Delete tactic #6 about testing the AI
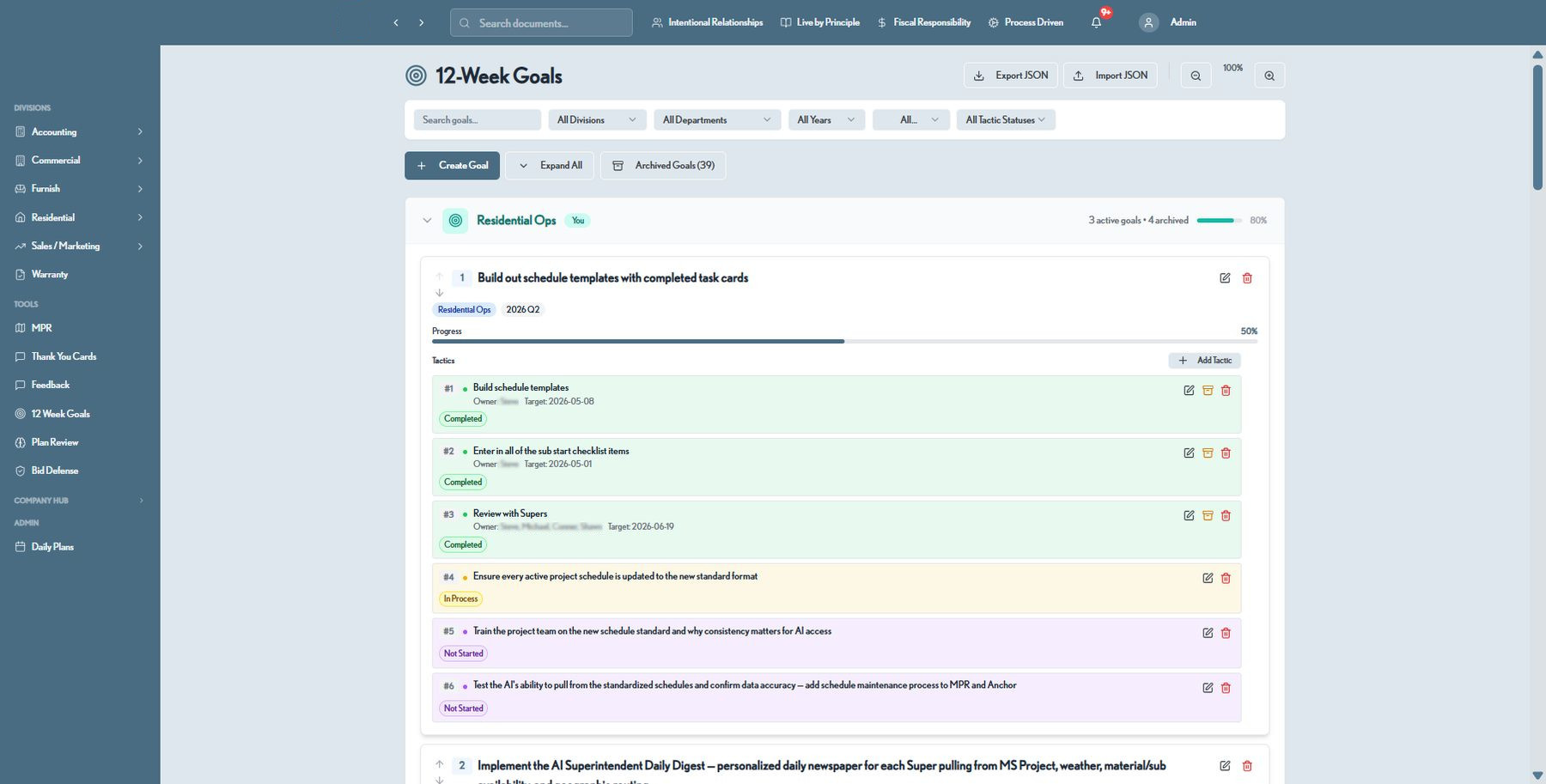This screenshot has height=784, width=1546. (x=1226, y=688)
